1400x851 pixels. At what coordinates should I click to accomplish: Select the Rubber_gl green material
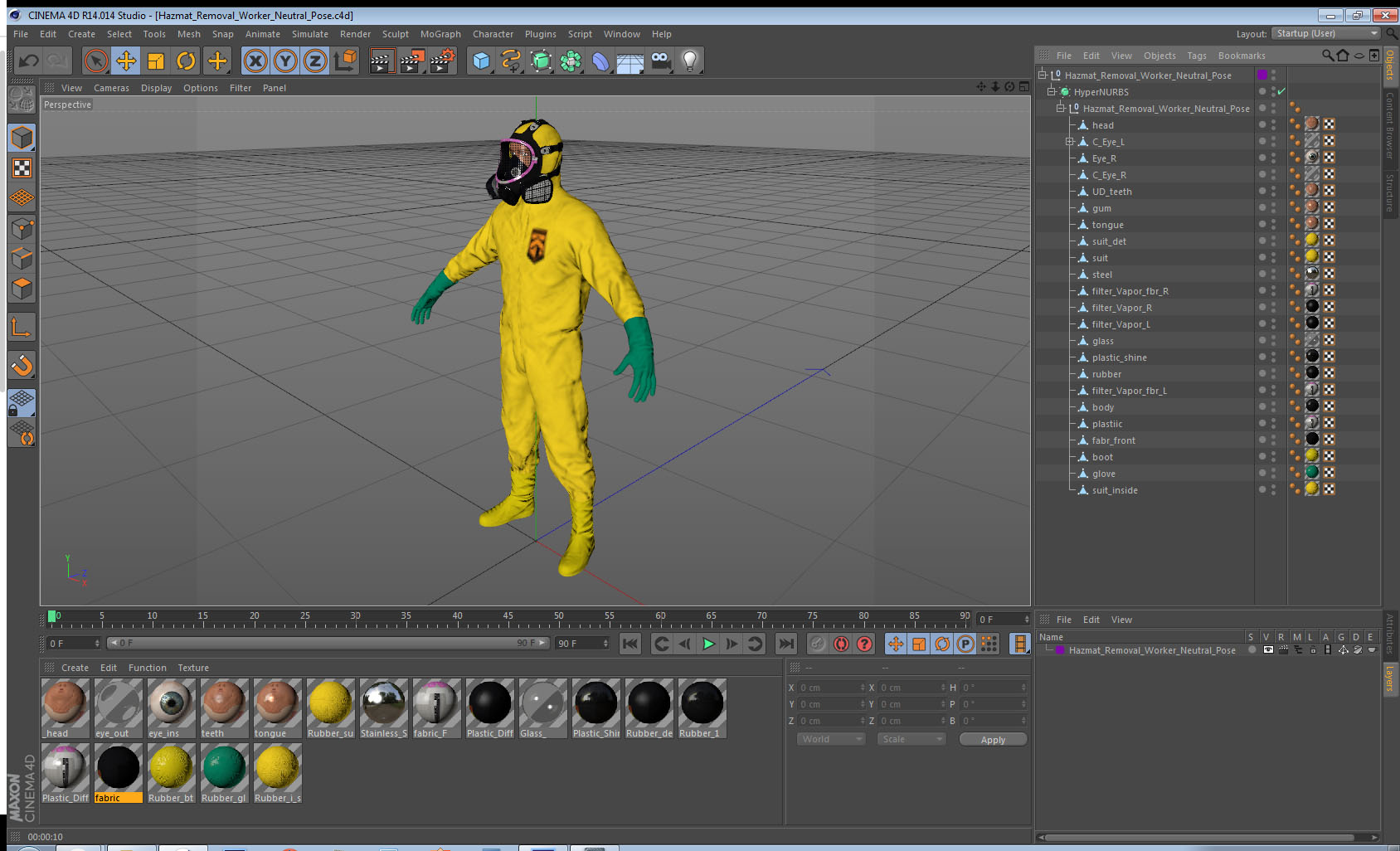pos(224,773)
